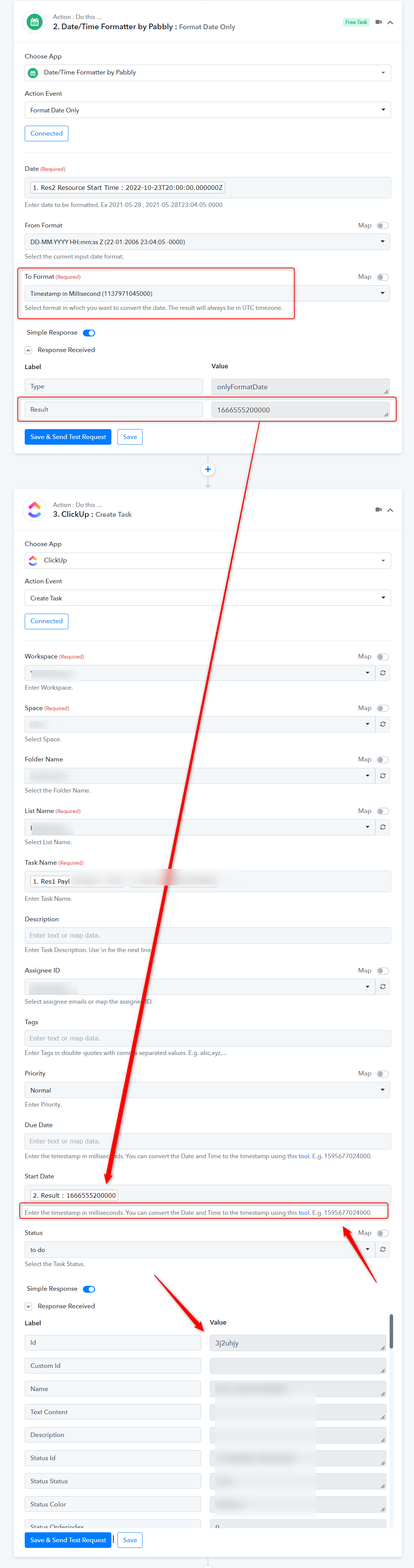Viewport: 414px width, 1568px height.
Task: Click the video camera icon in the ClickUp step
Action: (x=378, y=510)
